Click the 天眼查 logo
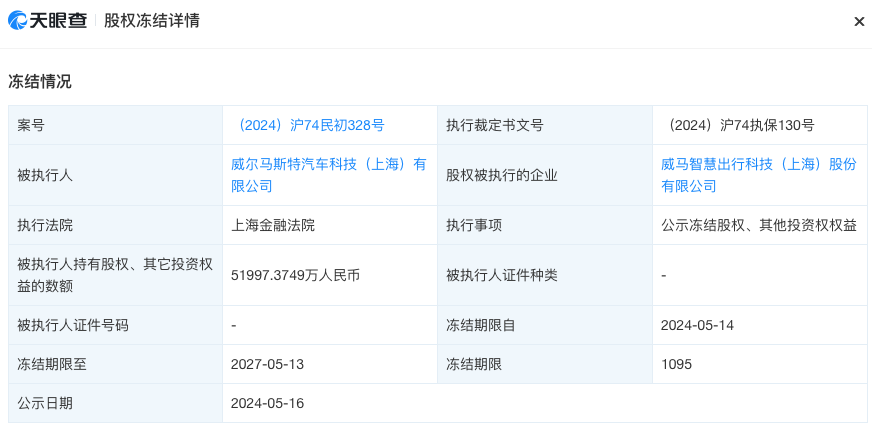 [47, 21]
